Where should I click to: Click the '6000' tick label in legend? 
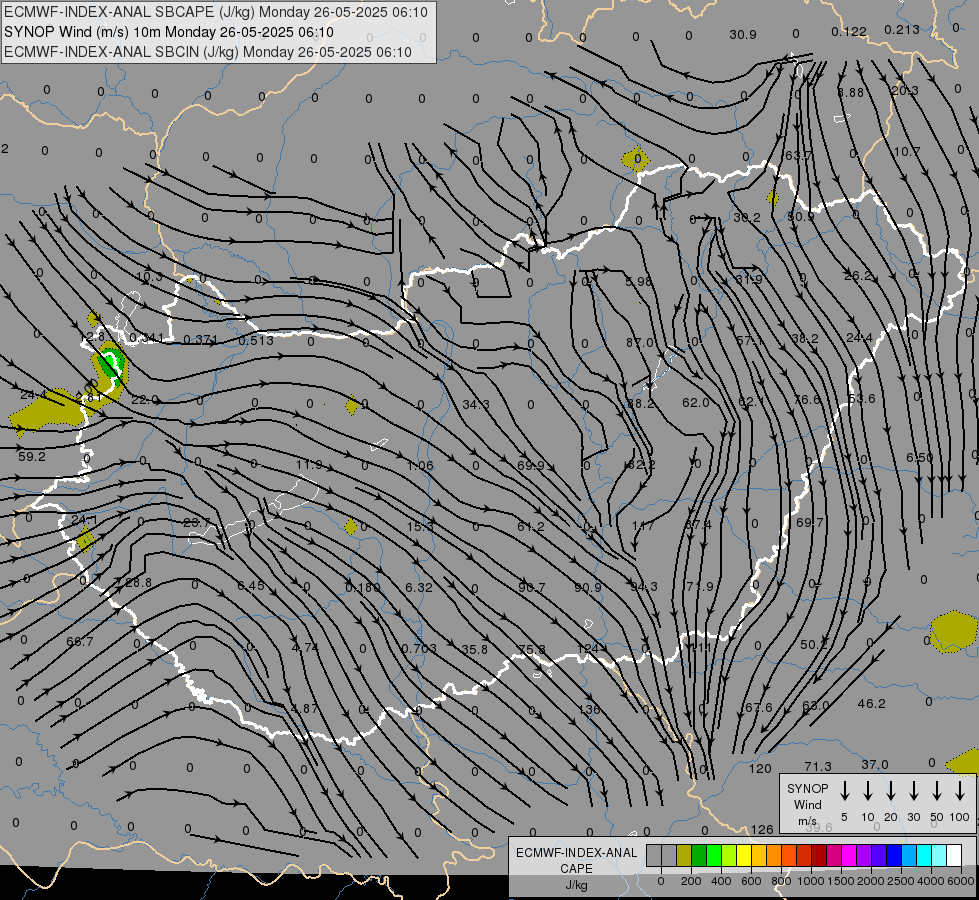click(x=962, y=881)
